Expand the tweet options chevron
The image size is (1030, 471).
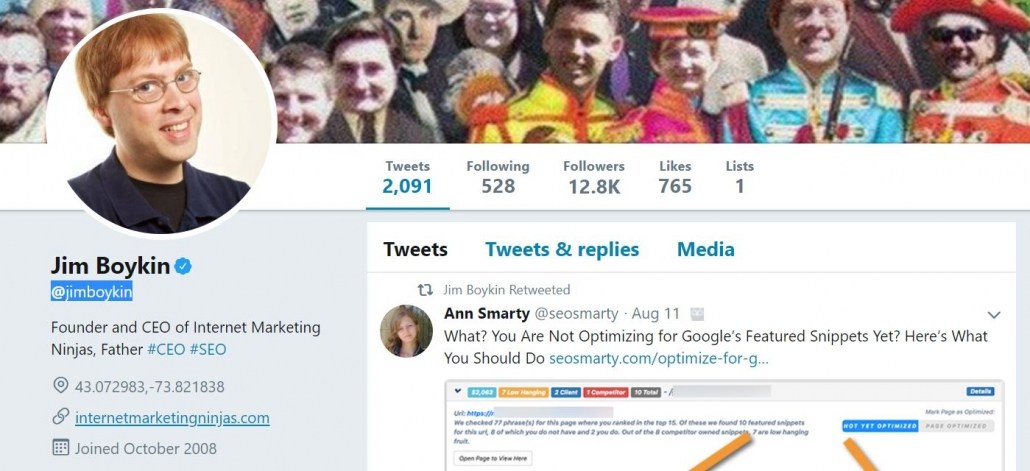pyautogui.click(x=993, y=314)
